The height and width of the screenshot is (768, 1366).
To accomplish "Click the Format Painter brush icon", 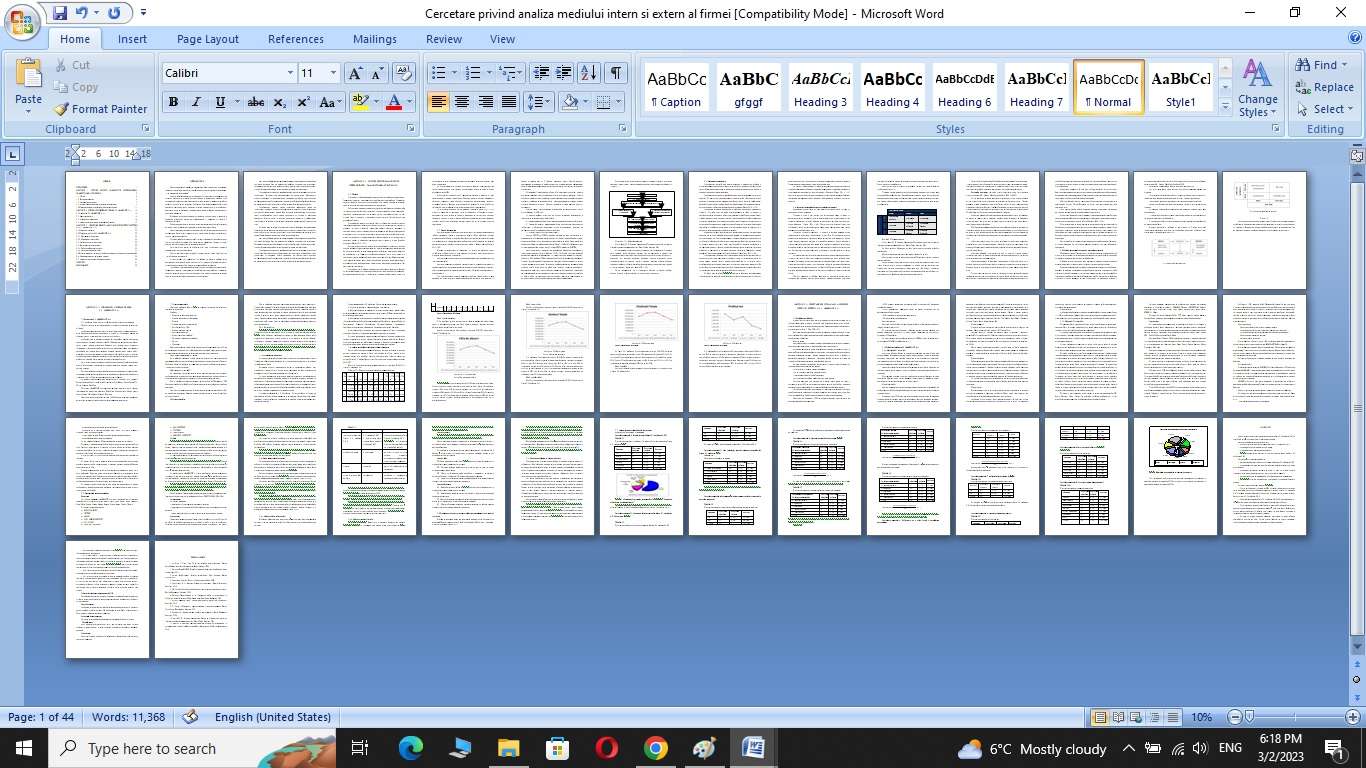I will [61, 109].
